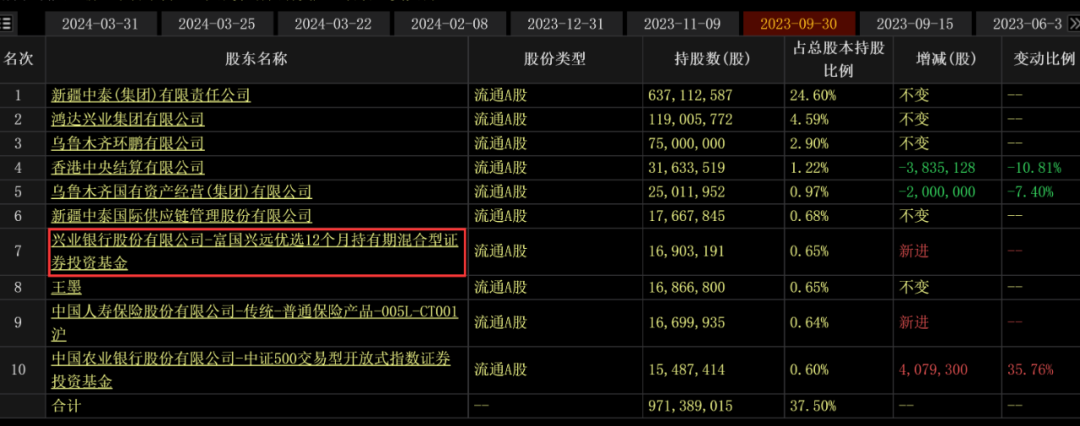The height and width of the screenshot is (426, 1080).
Task: Select the holding value 17,667,845
Action: (x=687, y=216)
